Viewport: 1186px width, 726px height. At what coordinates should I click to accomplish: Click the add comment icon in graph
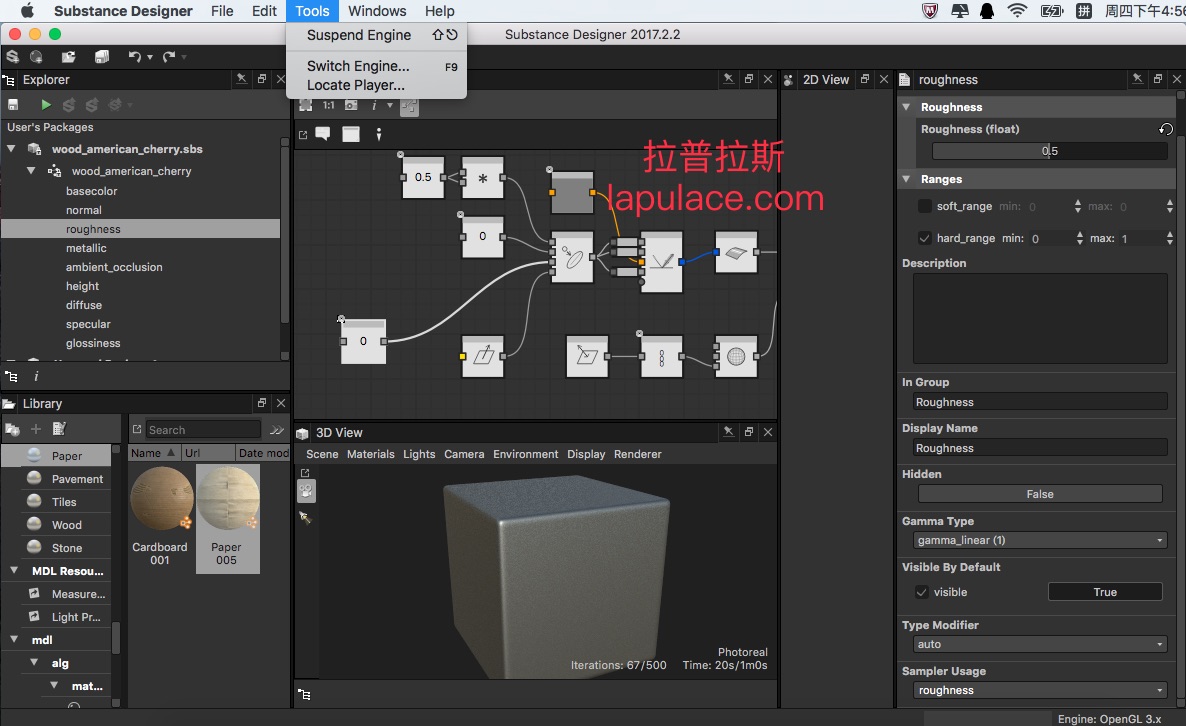323,134
